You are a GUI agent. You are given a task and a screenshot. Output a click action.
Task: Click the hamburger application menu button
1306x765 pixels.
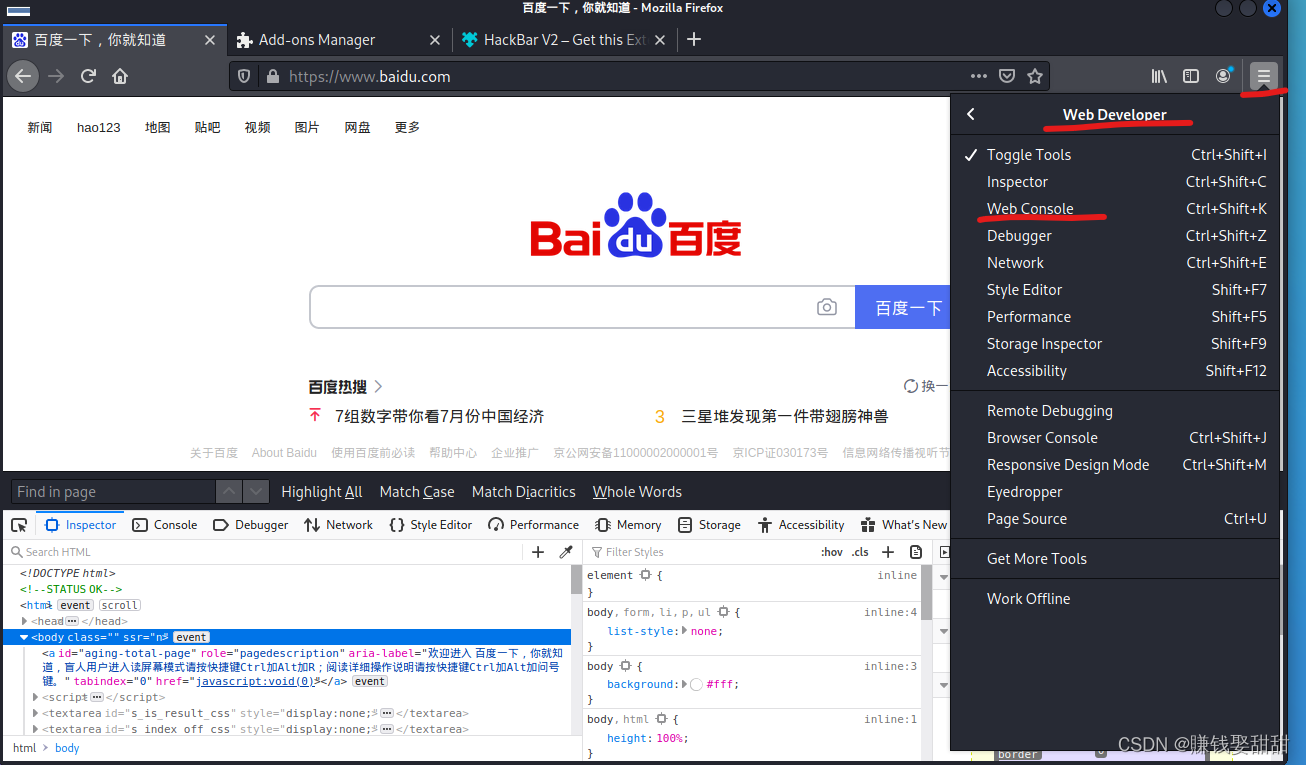pos(1264,76)
